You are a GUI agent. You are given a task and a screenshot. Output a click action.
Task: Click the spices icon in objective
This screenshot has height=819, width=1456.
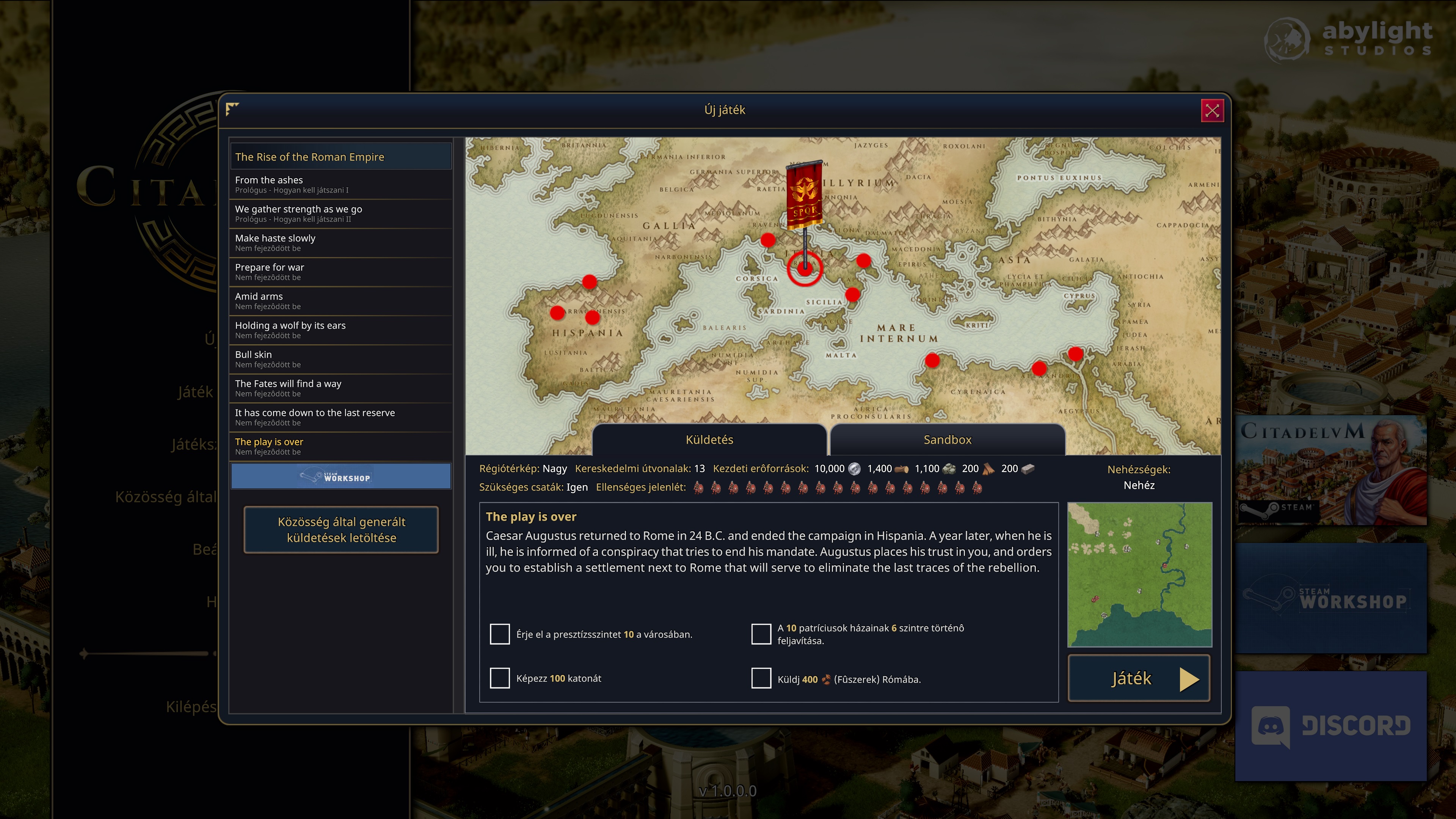826,679
